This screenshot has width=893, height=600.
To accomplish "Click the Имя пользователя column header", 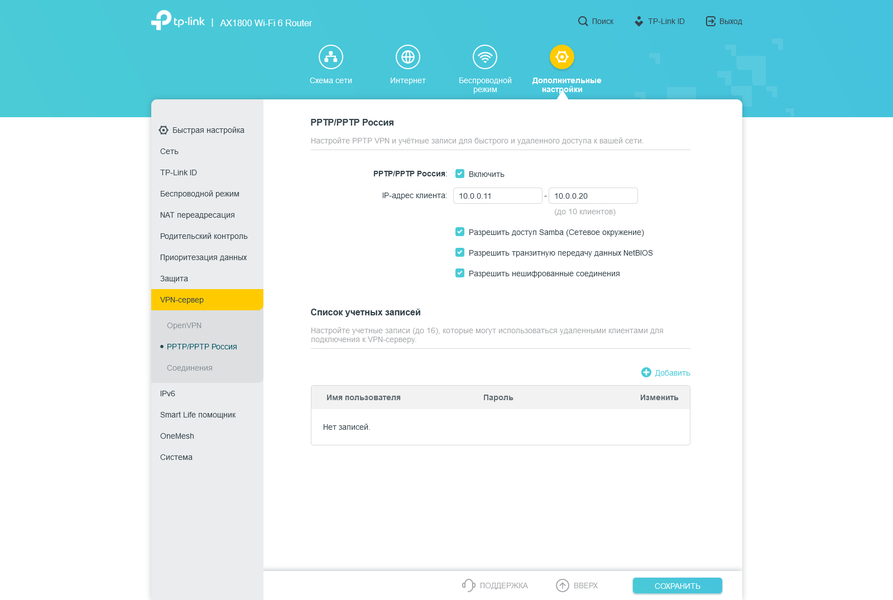I will coord(363,397).
